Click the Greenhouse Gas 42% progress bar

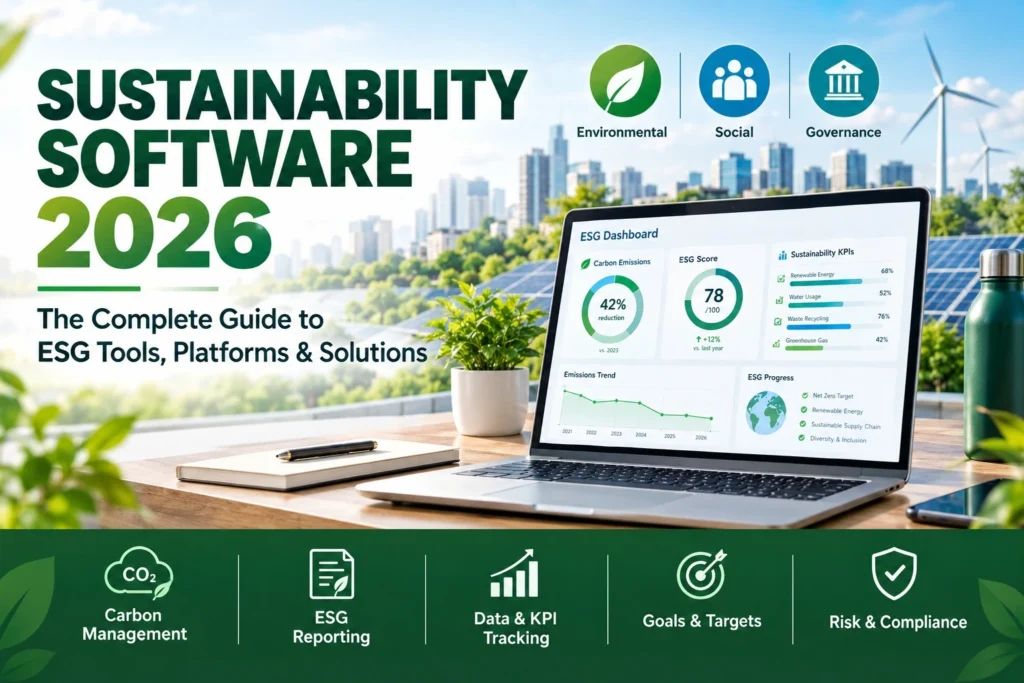pyautogui.click(x=835, y=348)
